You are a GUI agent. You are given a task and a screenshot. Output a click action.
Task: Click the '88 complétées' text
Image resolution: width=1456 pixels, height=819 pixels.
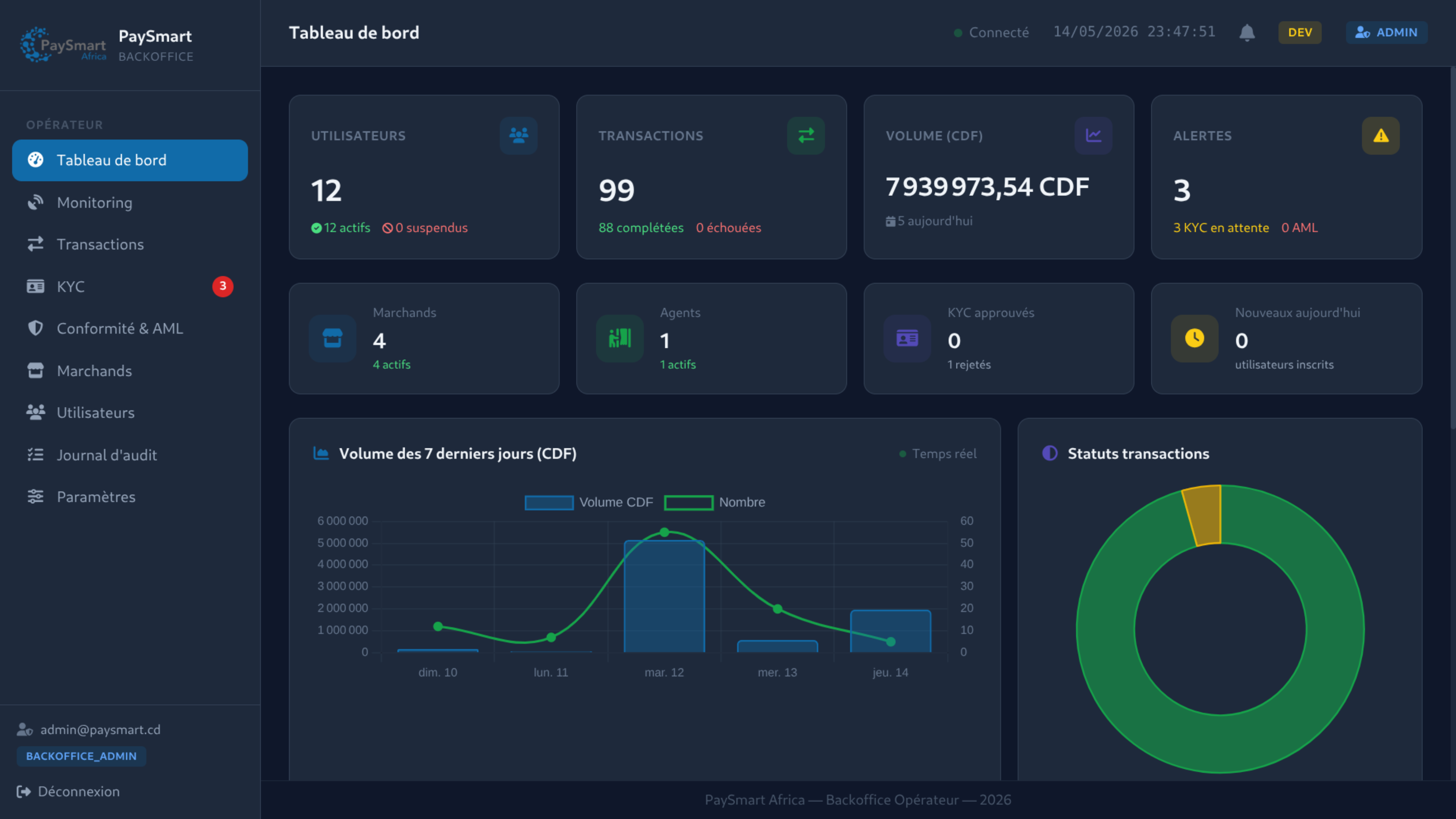click(x=641, y=228)
